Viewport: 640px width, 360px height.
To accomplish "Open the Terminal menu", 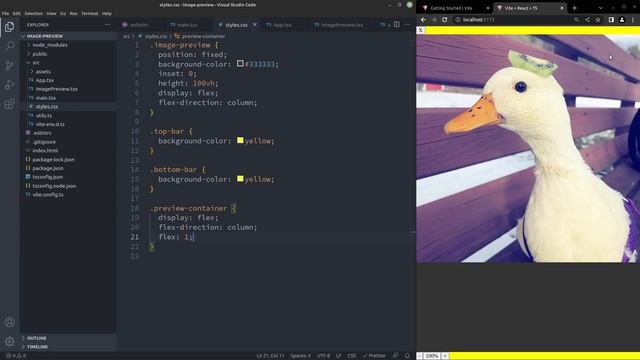I will point(89,13).
